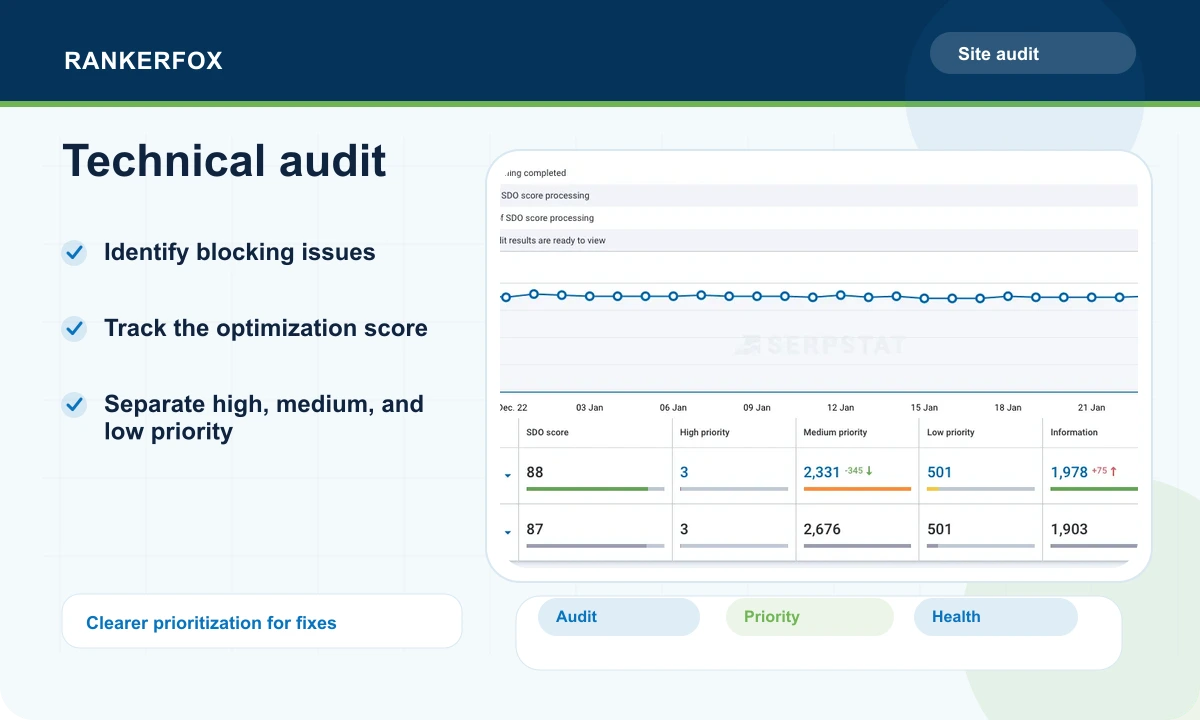Click the Clearer prioritization for fixes box
Image resolution: width=1200 pixels, height=720 pixels.
pos(262,621)
